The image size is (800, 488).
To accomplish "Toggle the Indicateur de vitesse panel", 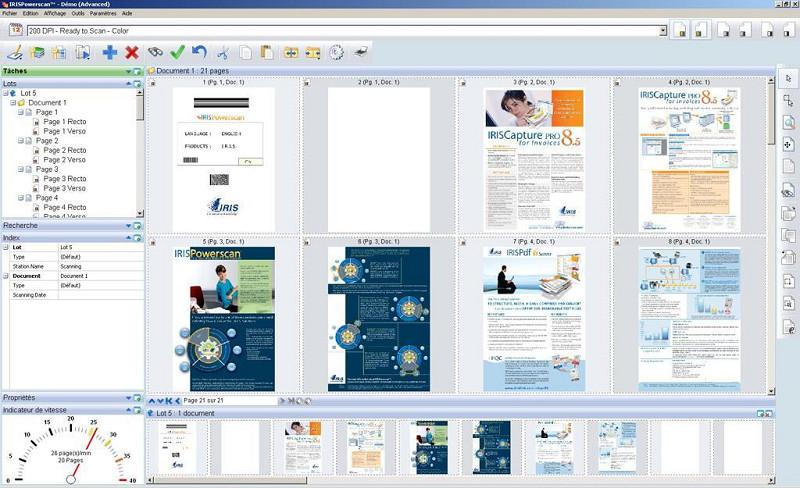I will click(129, 410).
